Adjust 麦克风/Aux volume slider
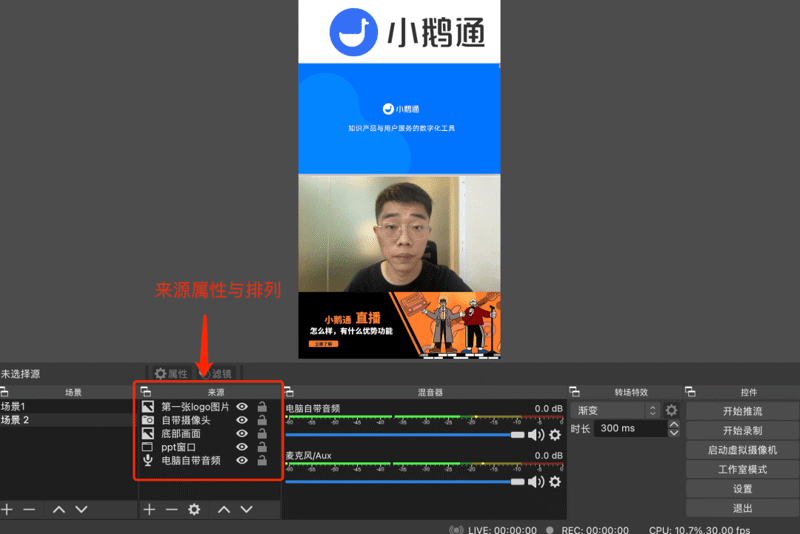This screenshot has height=534, width=800. (x=405, y=481)
